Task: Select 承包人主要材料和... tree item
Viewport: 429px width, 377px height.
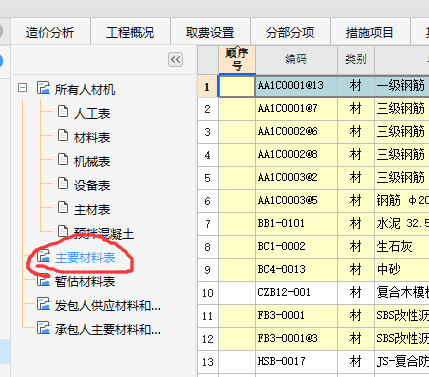Action: [108, 330]
